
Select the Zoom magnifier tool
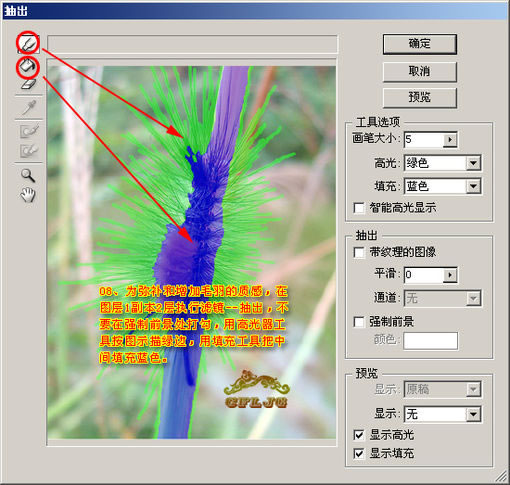point(28,175)
